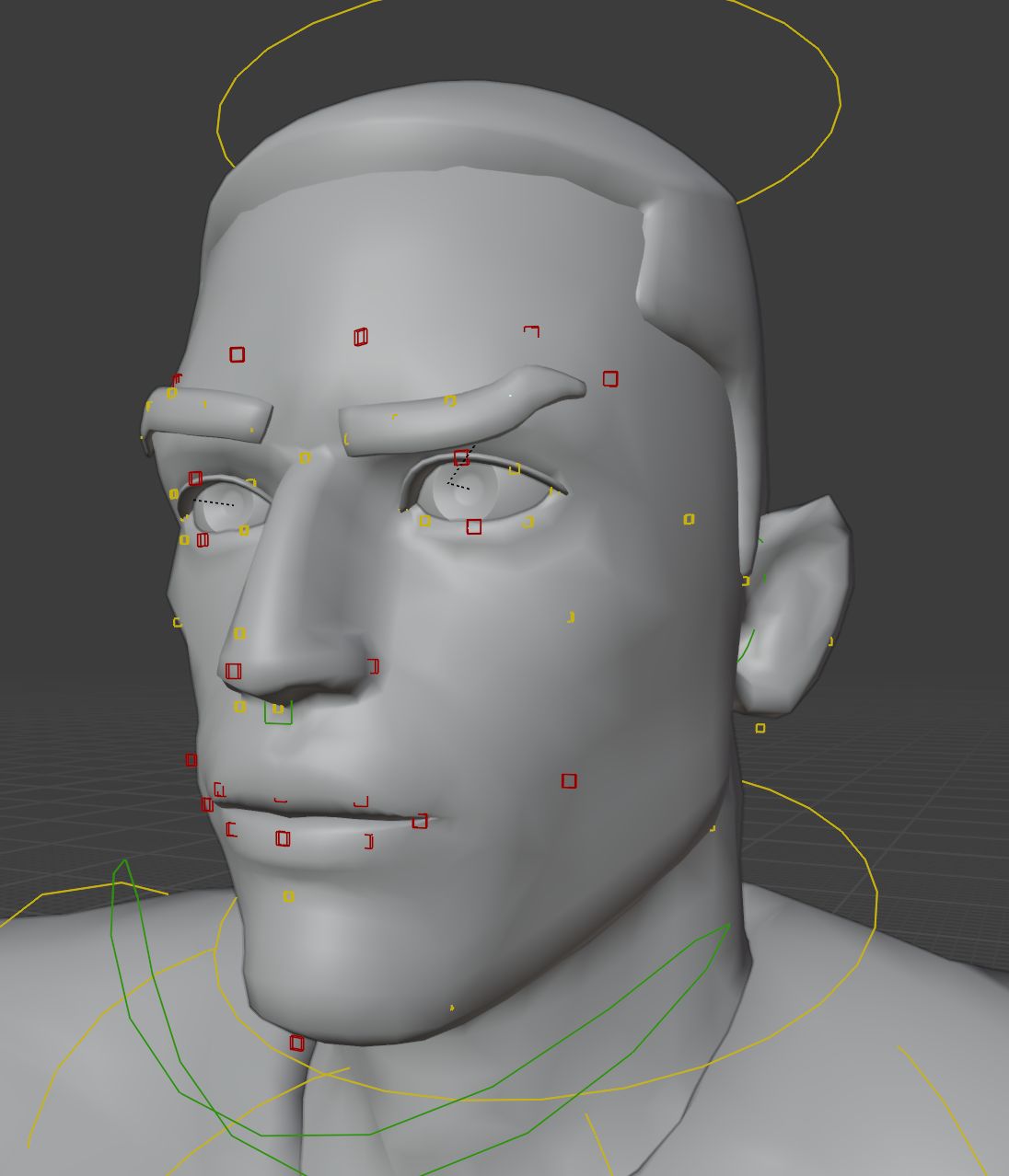Image resolution: width=1009 pixels, height=1176 pixels.
Task: Select the yellow cheekbone control marker
Action: 571,617
